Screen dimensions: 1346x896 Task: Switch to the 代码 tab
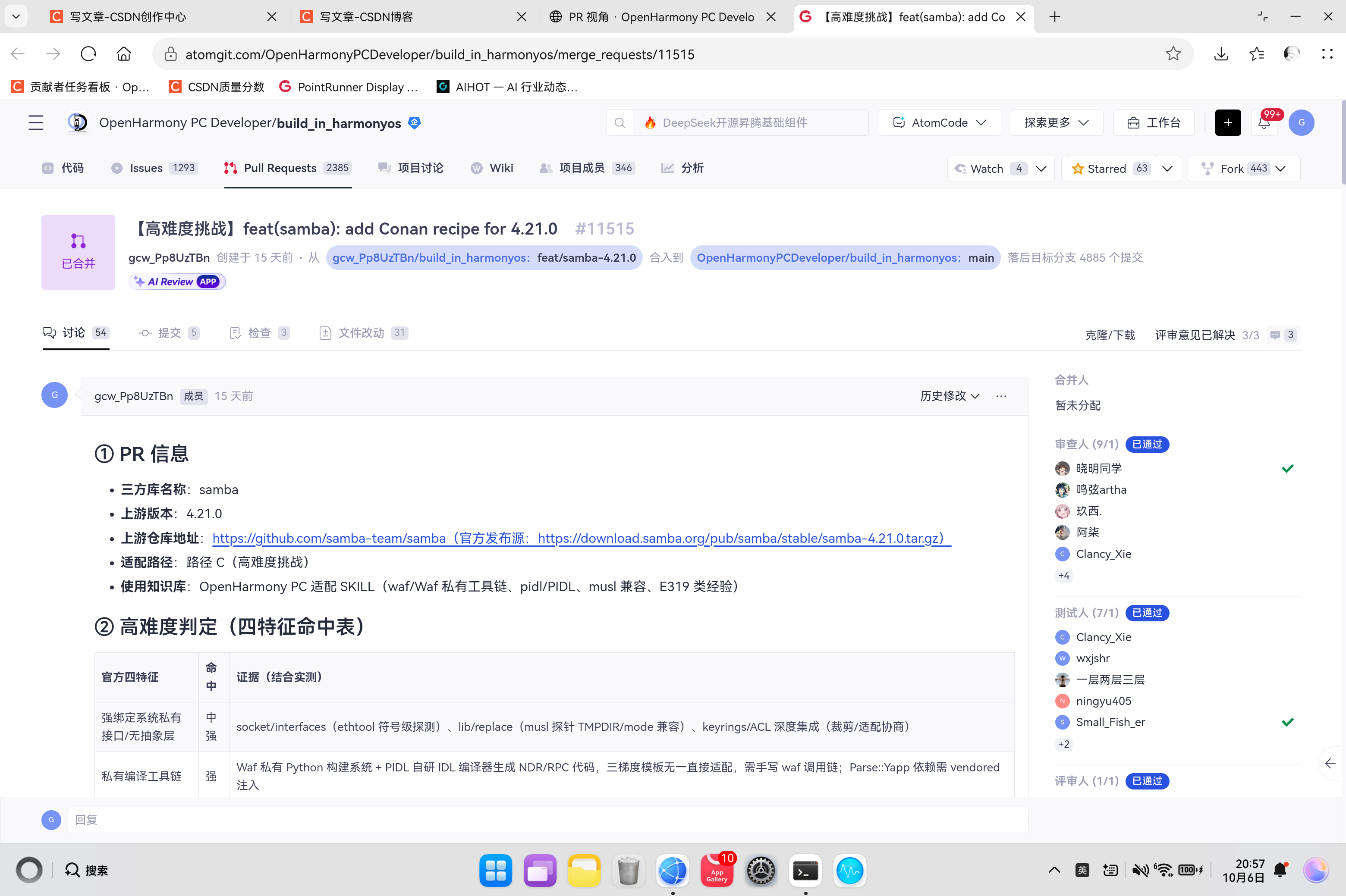coord(63,168)
